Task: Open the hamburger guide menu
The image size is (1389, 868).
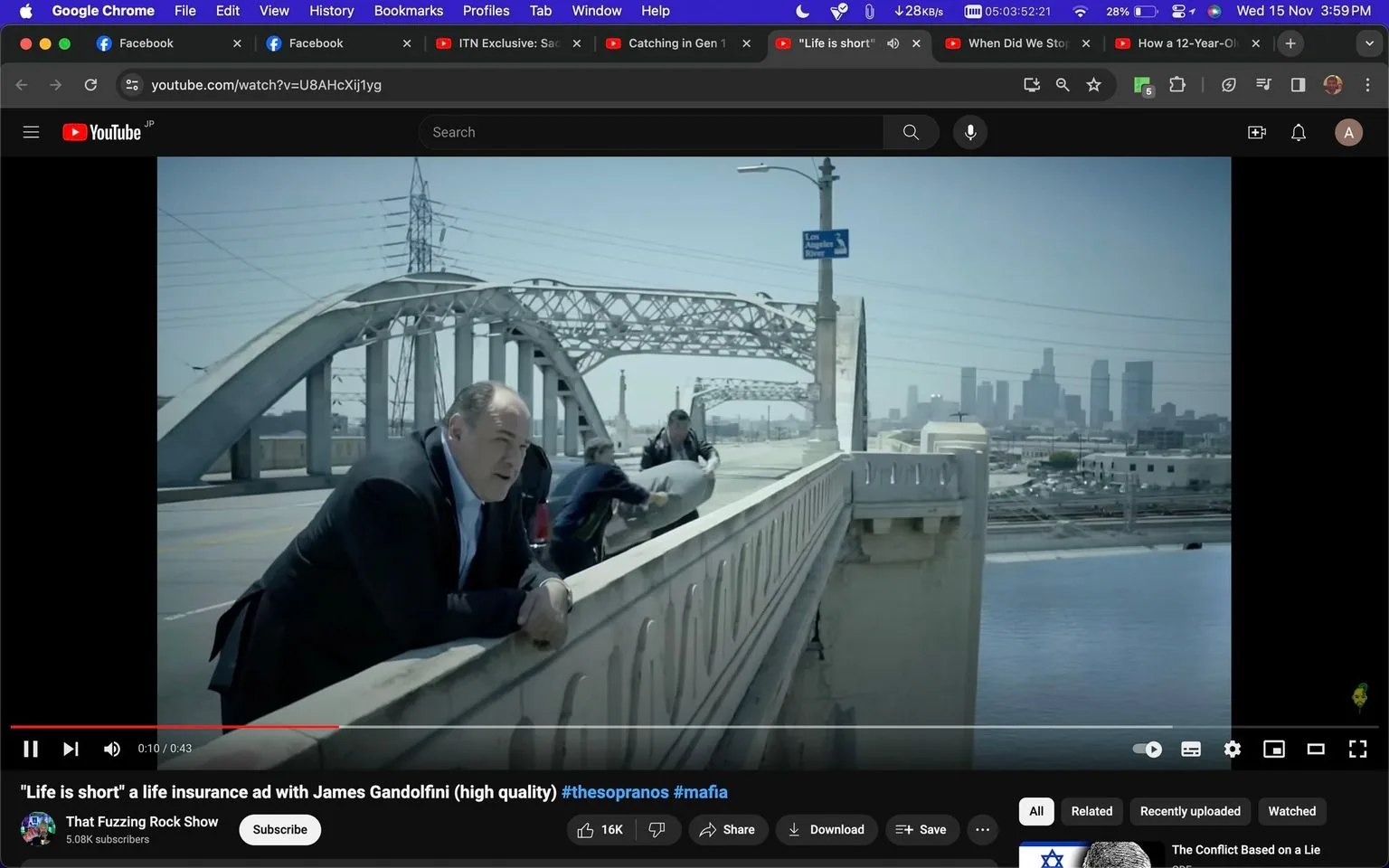Action: click(31, 131)
